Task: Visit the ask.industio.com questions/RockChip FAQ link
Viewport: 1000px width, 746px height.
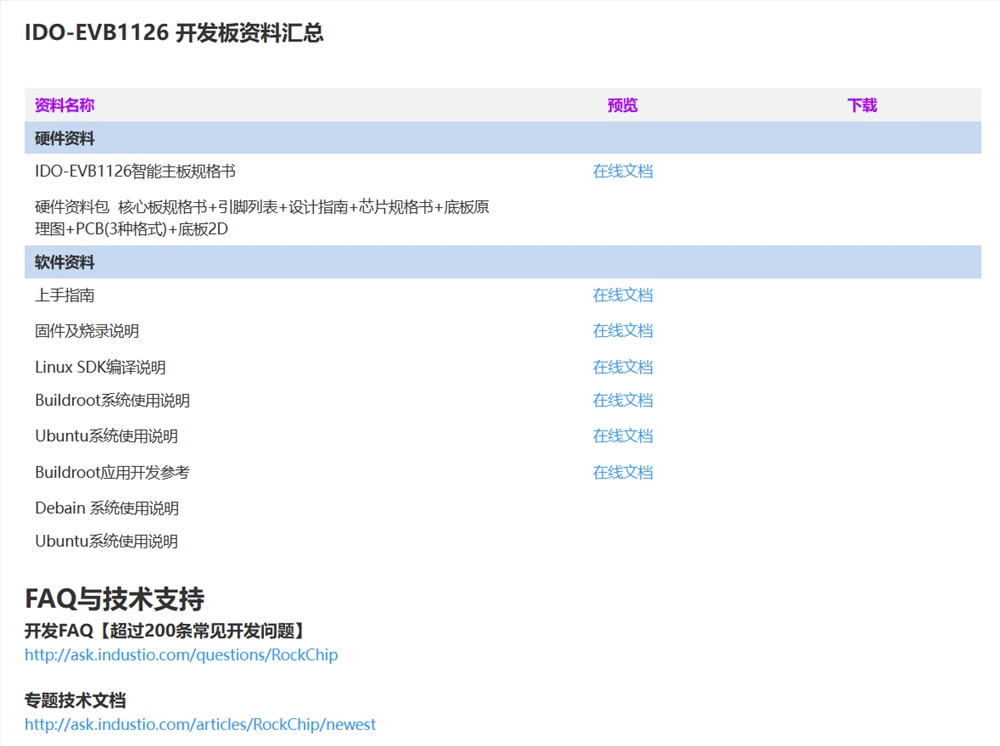Action: coord(181,655)
